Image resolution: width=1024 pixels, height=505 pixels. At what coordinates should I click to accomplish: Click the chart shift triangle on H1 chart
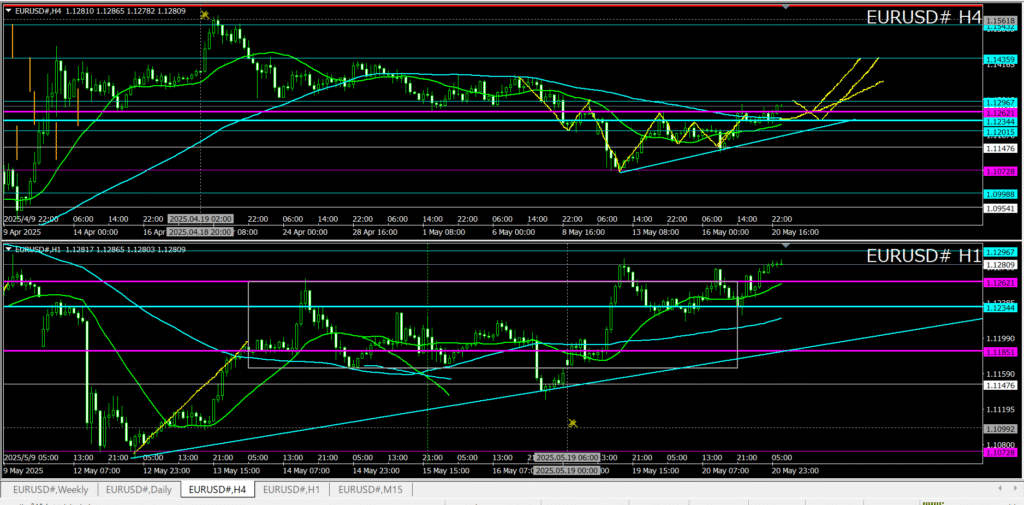[x=786, y=245]
